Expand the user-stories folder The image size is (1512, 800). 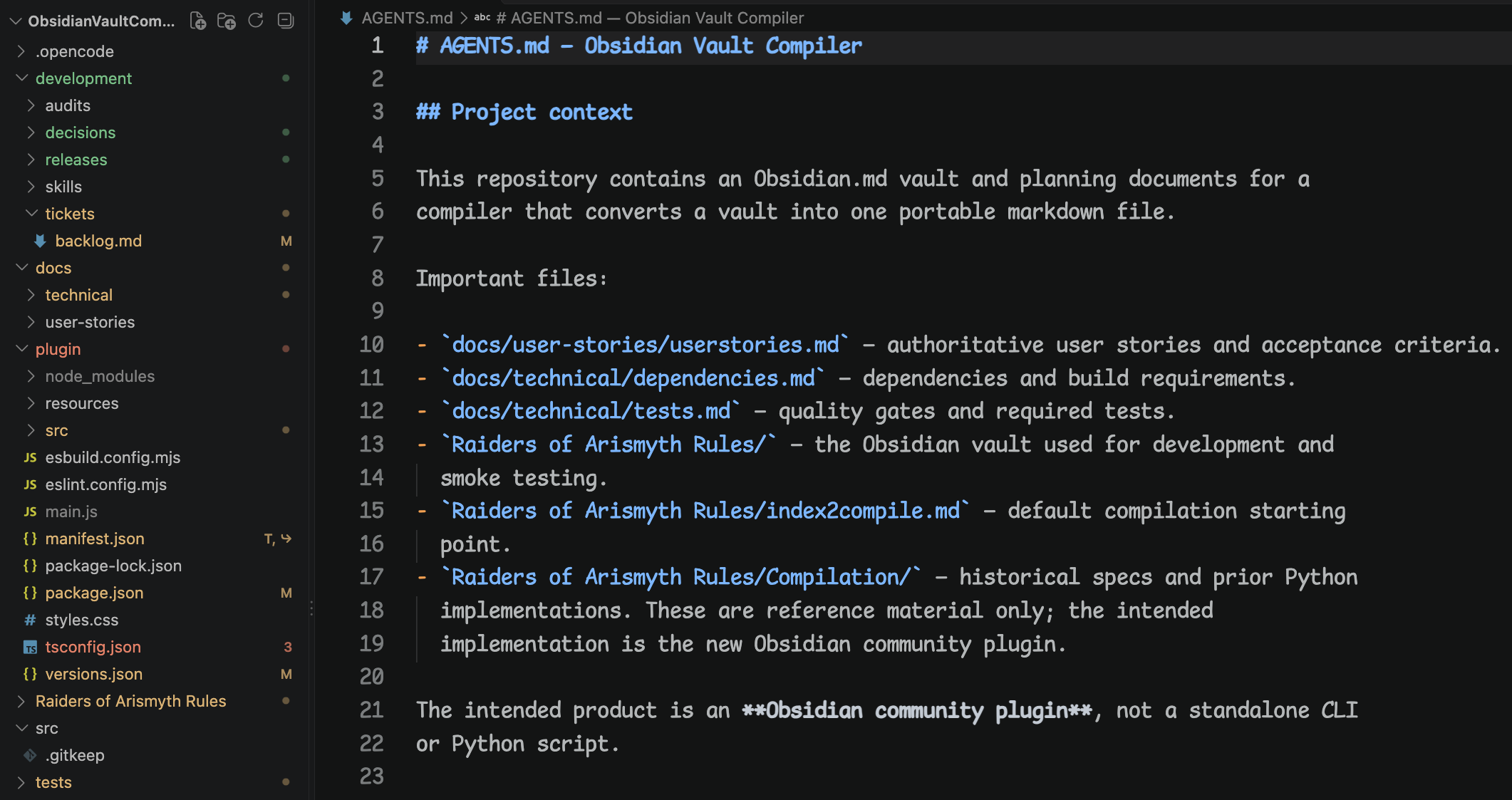pos(31,322)
